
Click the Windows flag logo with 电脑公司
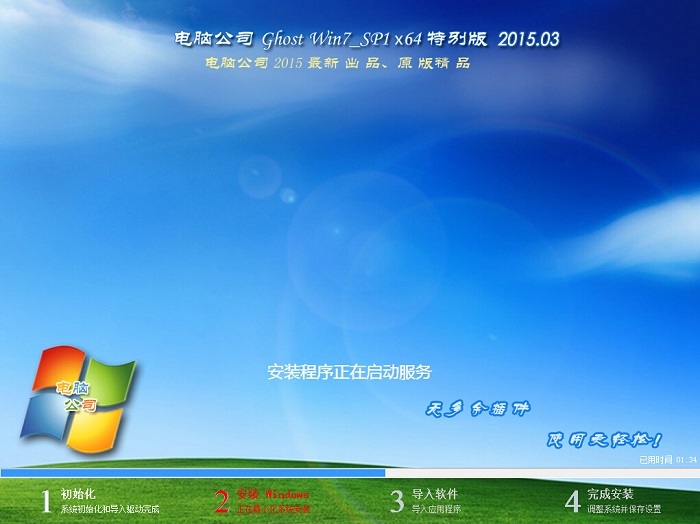(79, 399)
